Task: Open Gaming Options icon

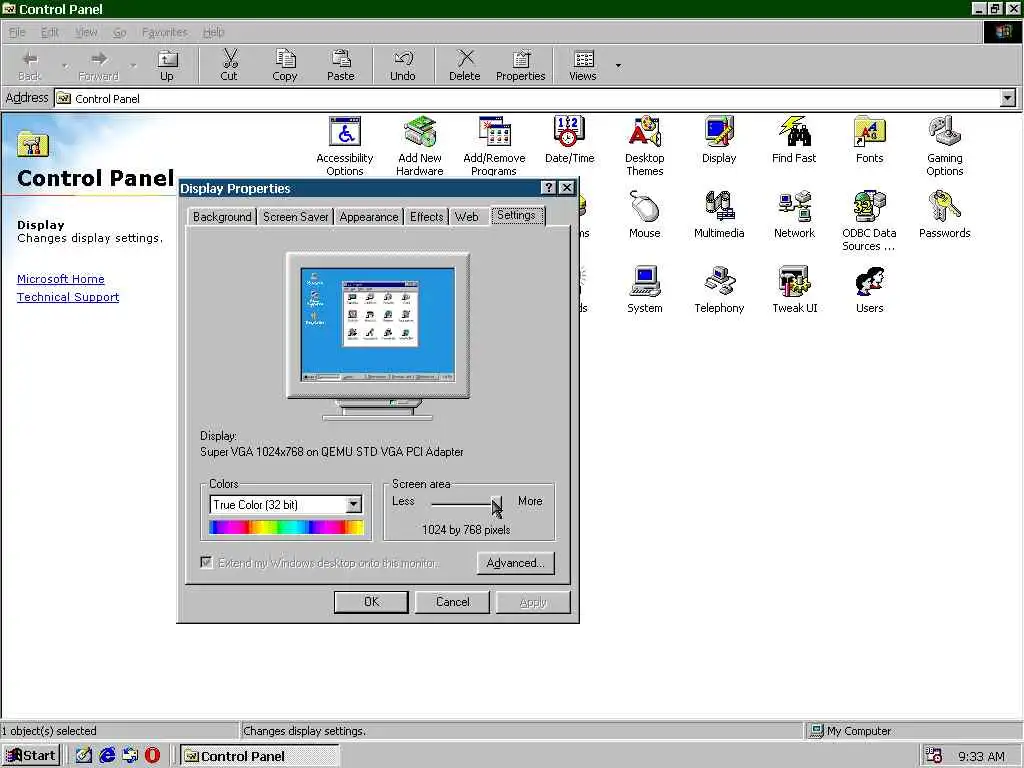Action: click(x=944, y=146)
